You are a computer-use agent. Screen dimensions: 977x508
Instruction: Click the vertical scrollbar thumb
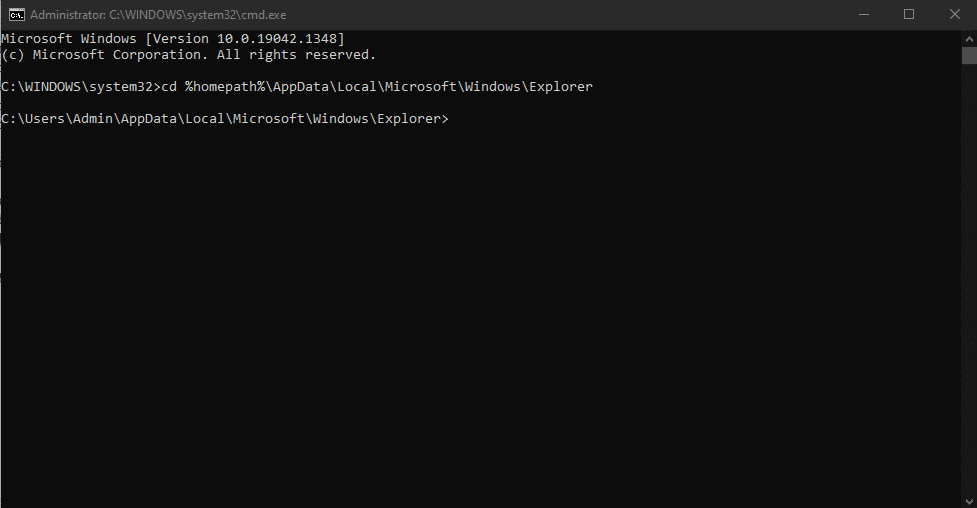click(x=968, y=58)
